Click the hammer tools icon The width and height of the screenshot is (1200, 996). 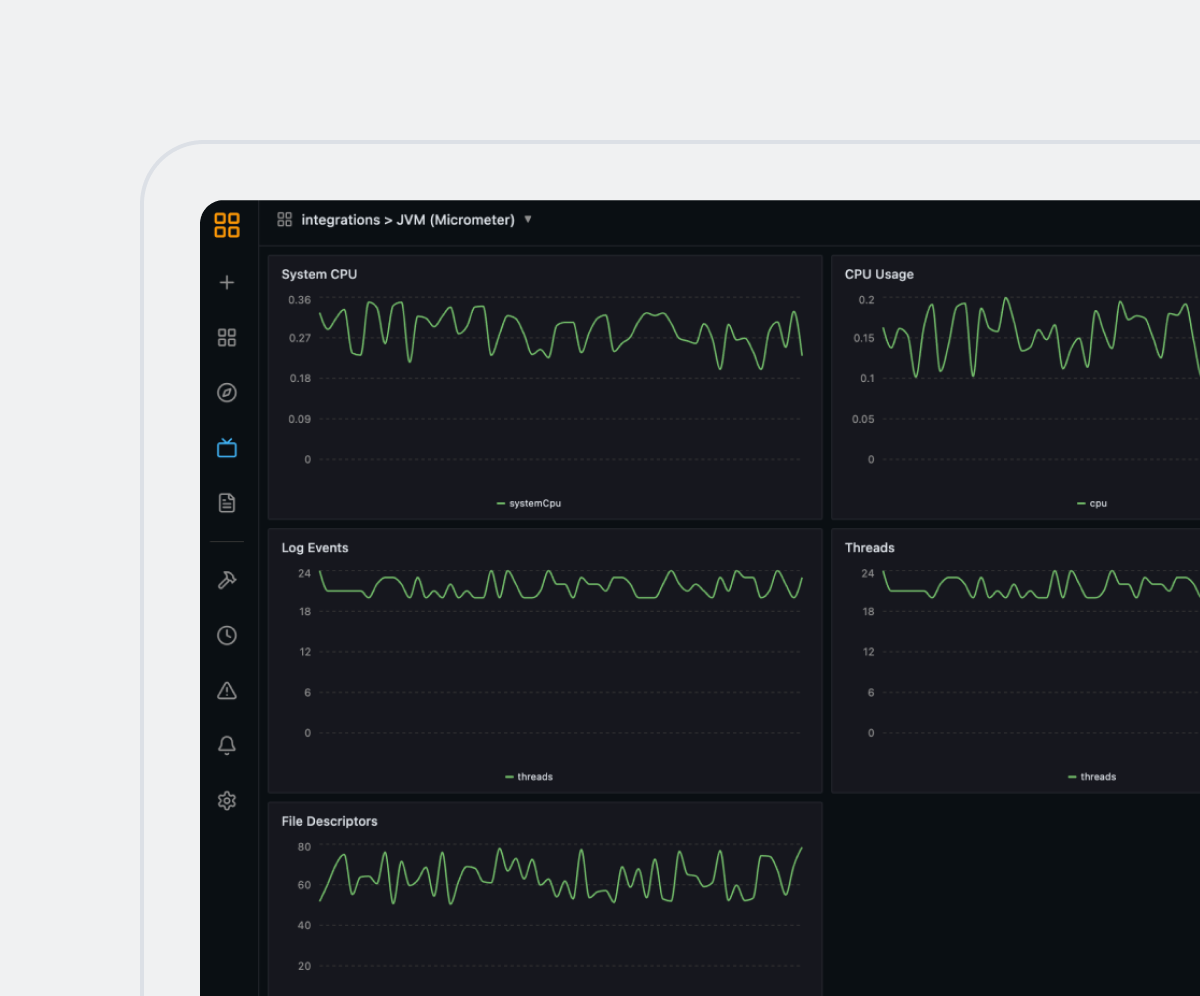227,580
